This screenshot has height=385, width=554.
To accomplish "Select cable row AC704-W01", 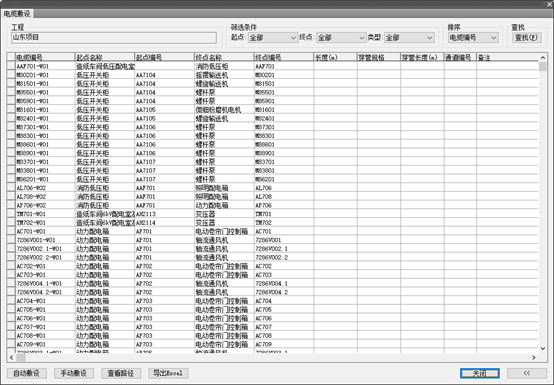I will click(x=272, y=301).
